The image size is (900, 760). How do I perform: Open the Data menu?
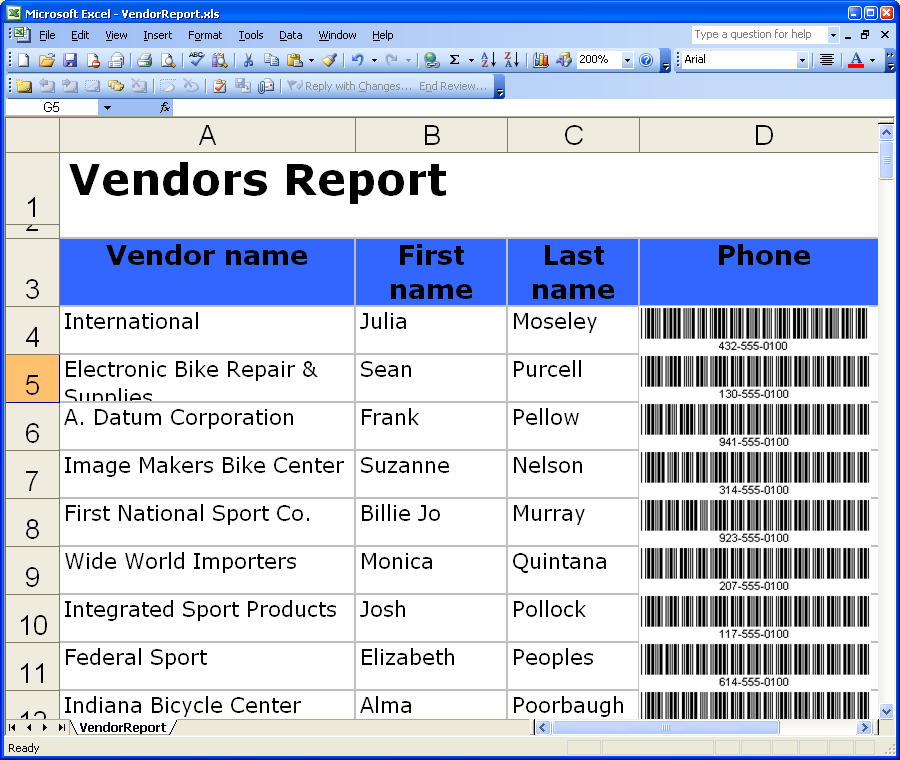tap(290, 35)
